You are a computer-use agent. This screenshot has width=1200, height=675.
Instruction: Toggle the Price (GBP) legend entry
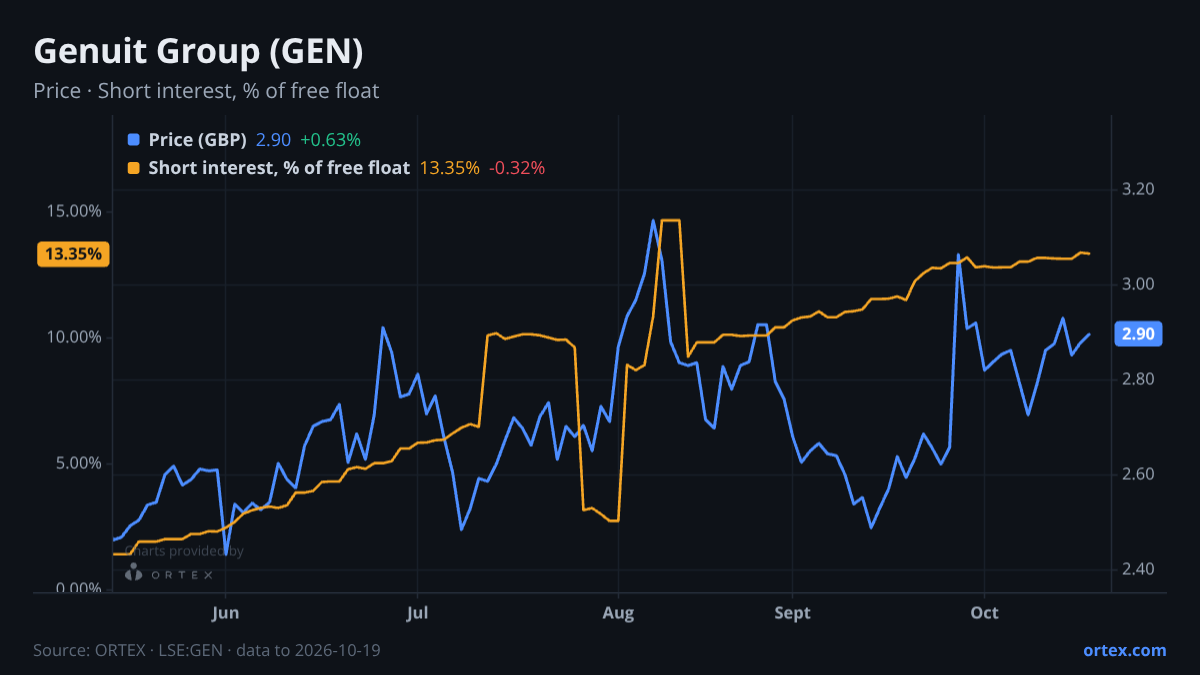(x=197, y=140)
